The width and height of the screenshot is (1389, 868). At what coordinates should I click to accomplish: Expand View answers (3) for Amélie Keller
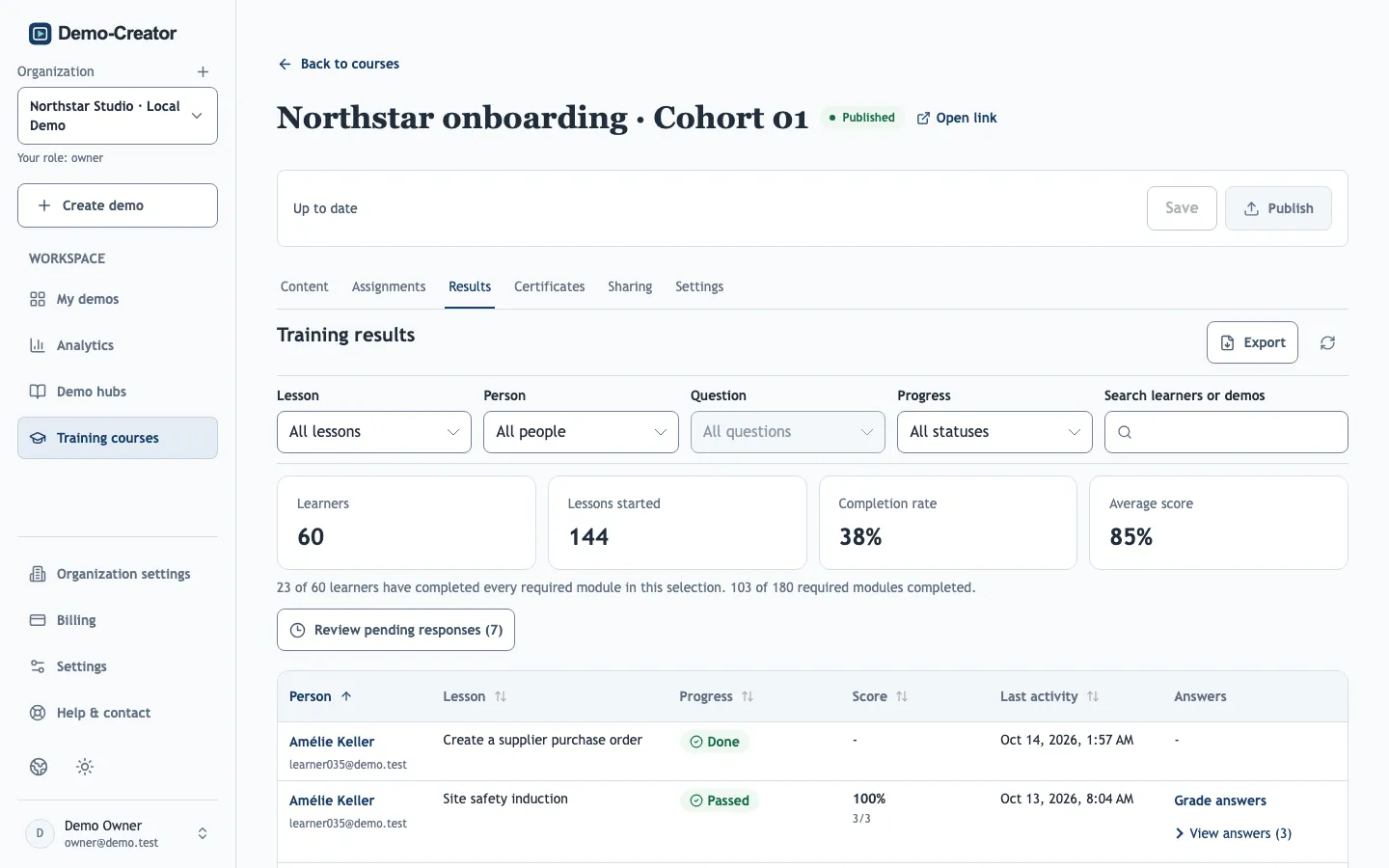tap(1233, 833)
